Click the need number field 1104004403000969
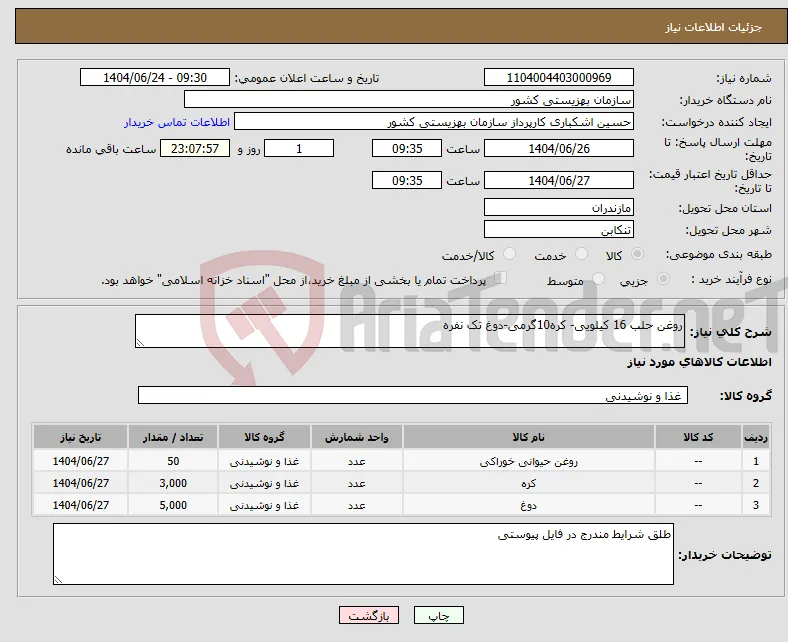This screenshot has width=788, height=642. pyautogui.click(x=559, y=77)
